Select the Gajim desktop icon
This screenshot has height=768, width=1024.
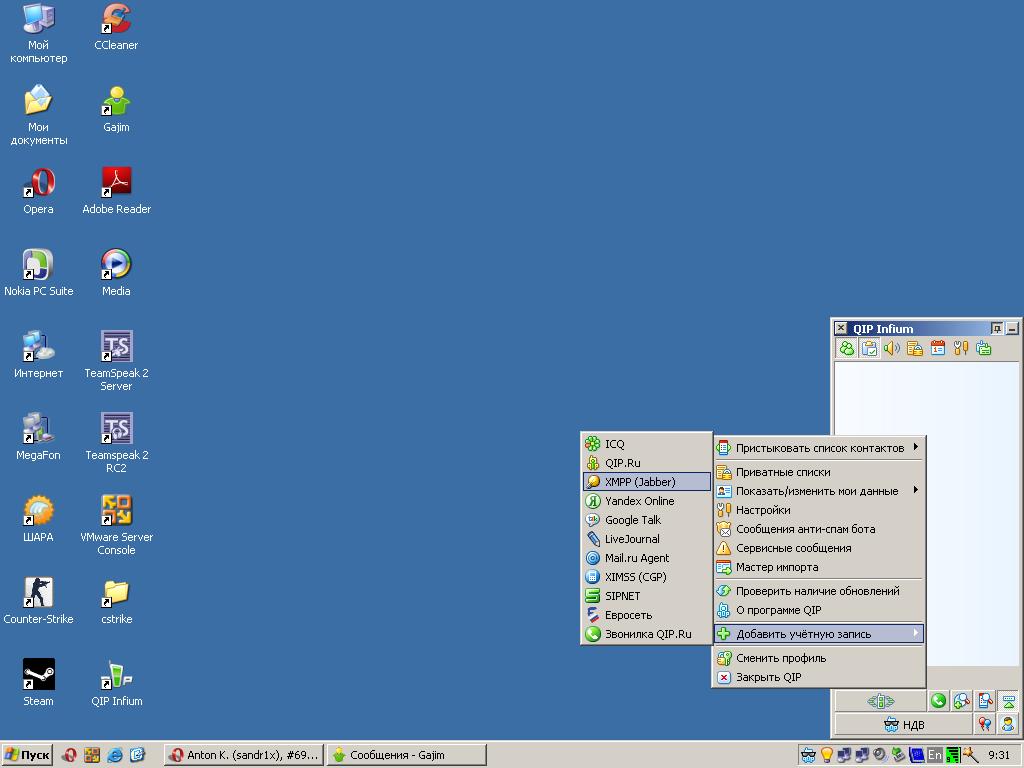click(x=116, y=110)
